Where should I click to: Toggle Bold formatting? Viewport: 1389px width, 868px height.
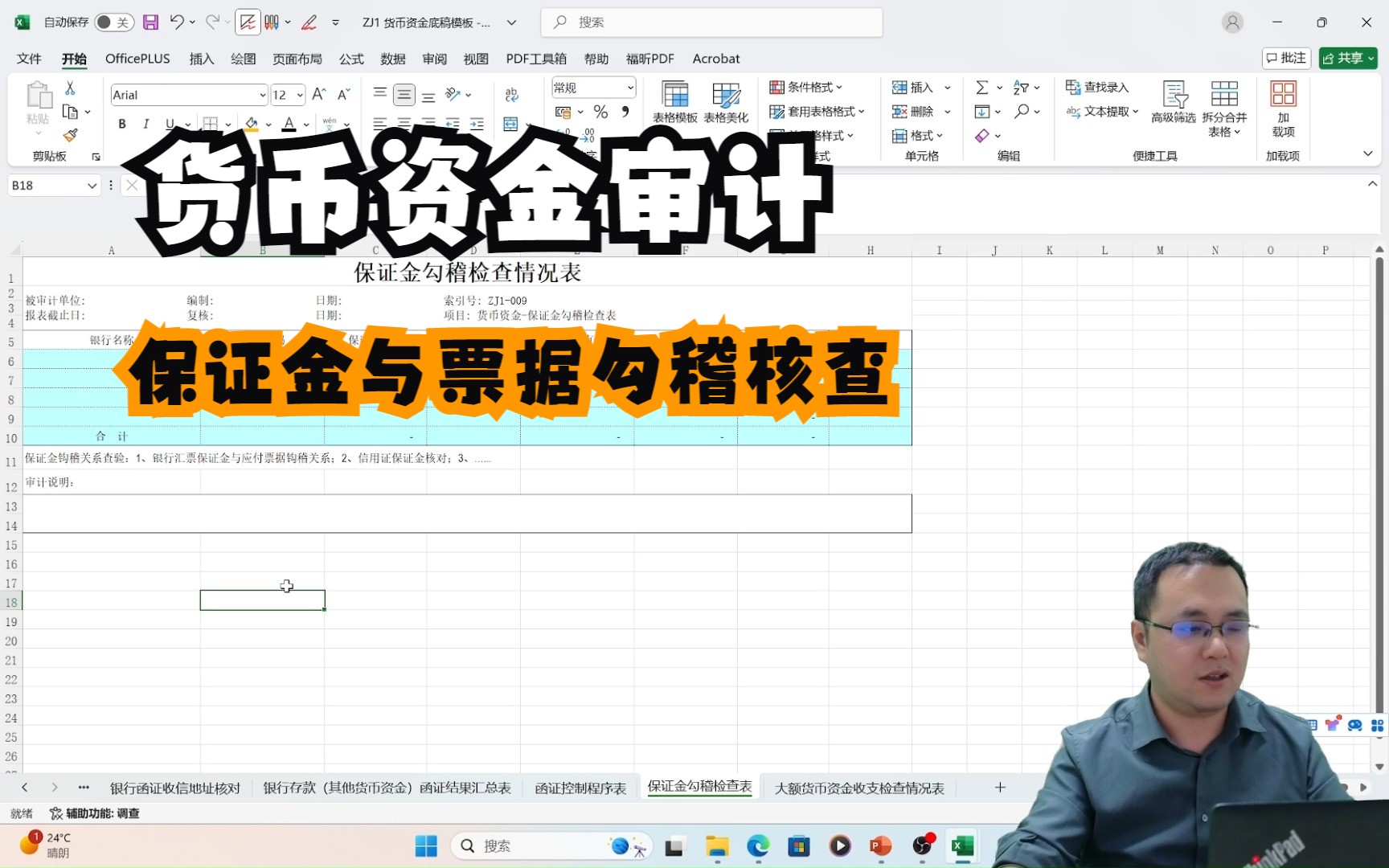click(x=122, y=124)
